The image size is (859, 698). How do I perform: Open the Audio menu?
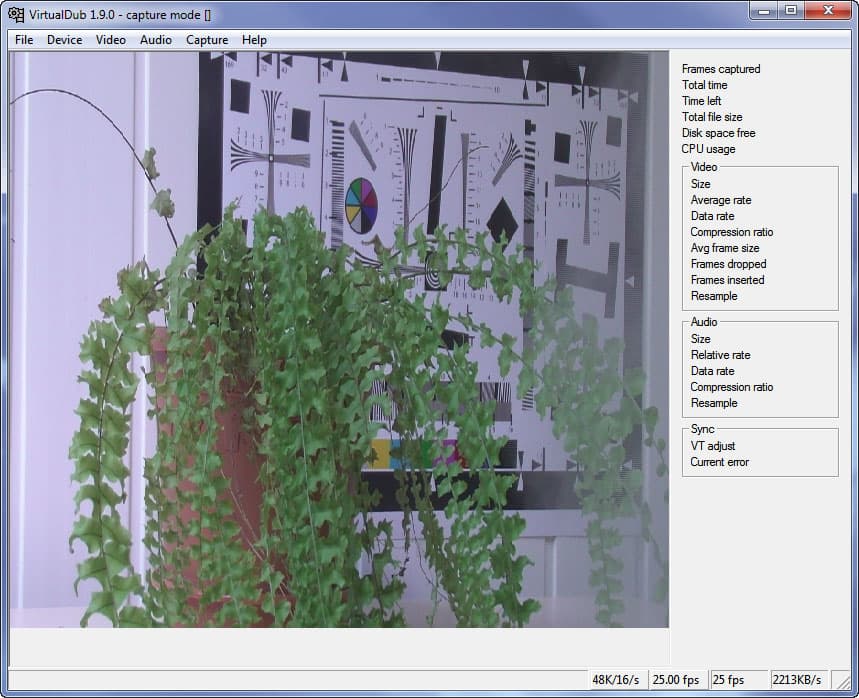tap(156, 40)
